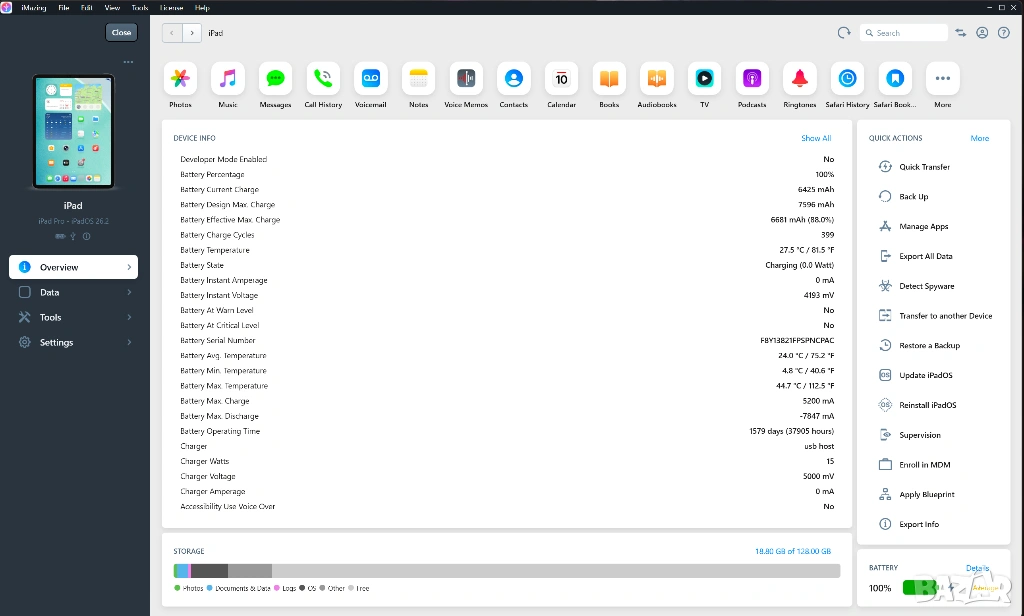Expand the Settings sidebar section
The width and height of the screenshot is (1024, 616).
tap(73, 343)
